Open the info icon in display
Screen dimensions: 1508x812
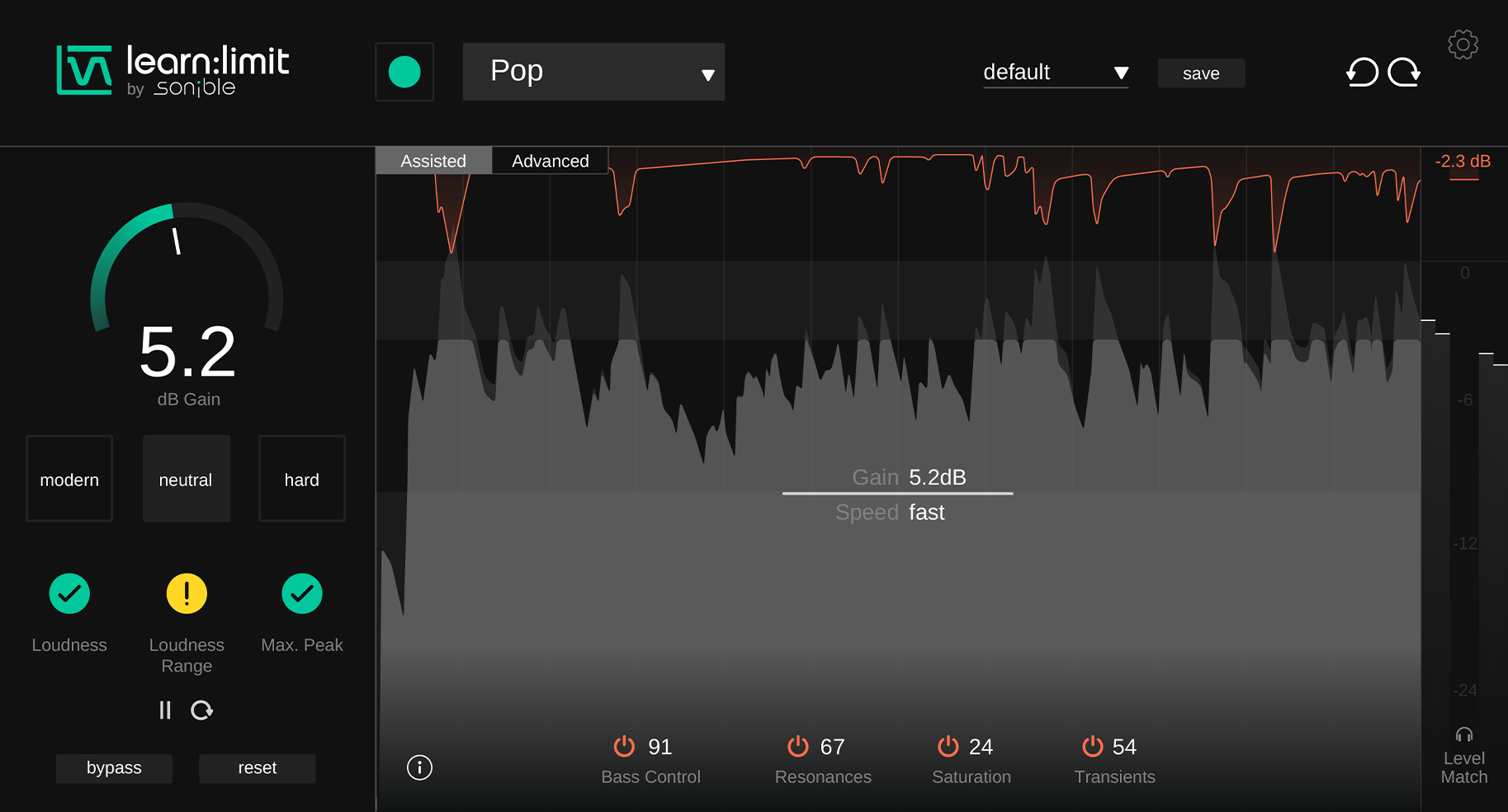point(419,767)
